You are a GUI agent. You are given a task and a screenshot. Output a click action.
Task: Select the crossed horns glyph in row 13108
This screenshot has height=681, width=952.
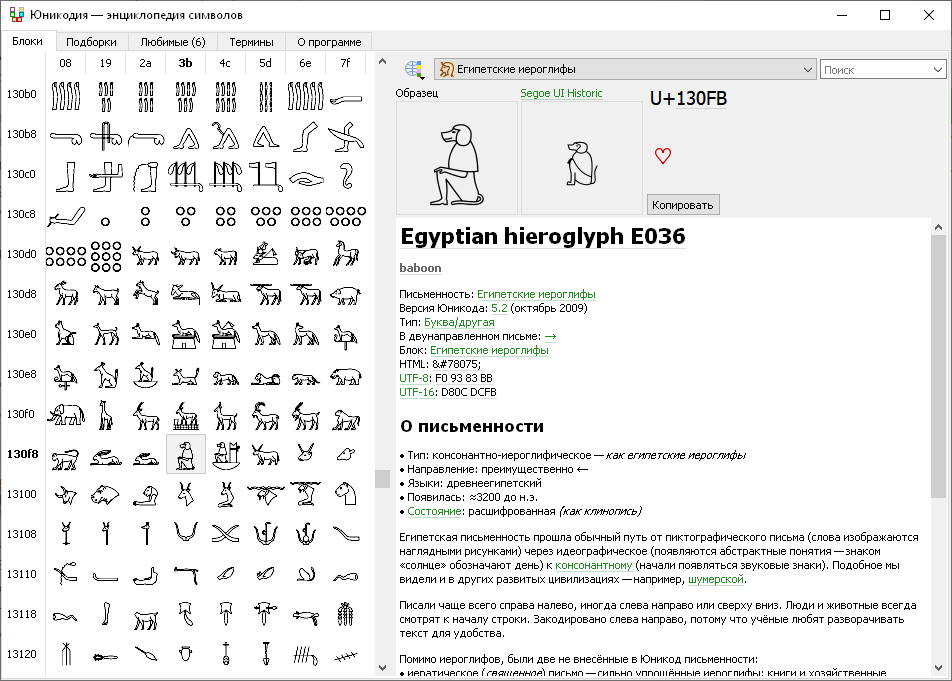click(x=225, y=534)
